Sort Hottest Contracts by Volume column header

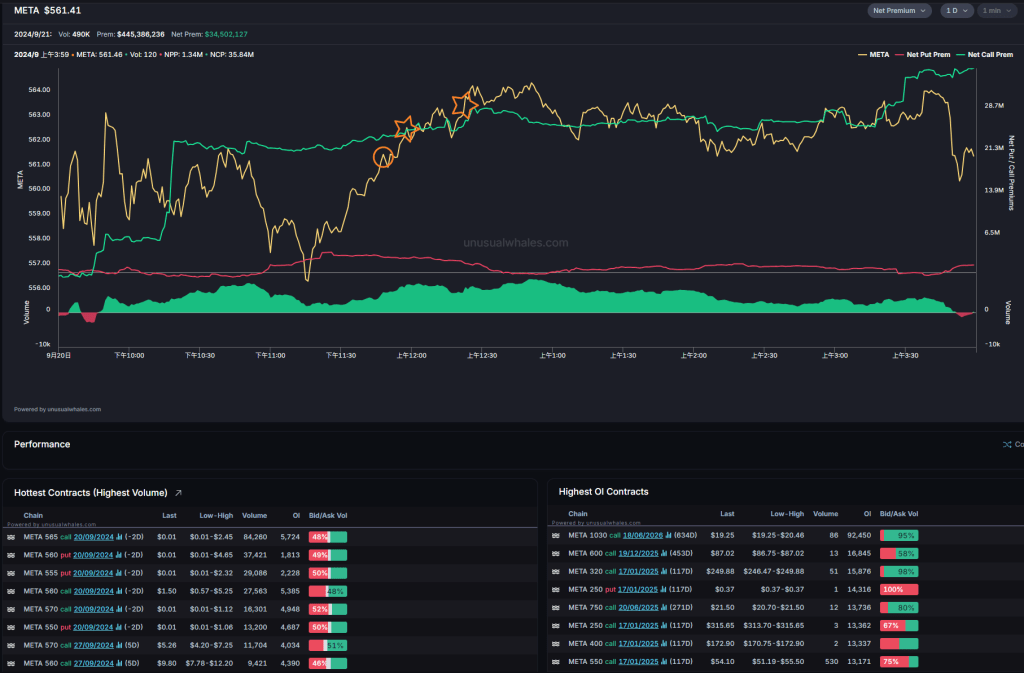click(x=254, y=515)
